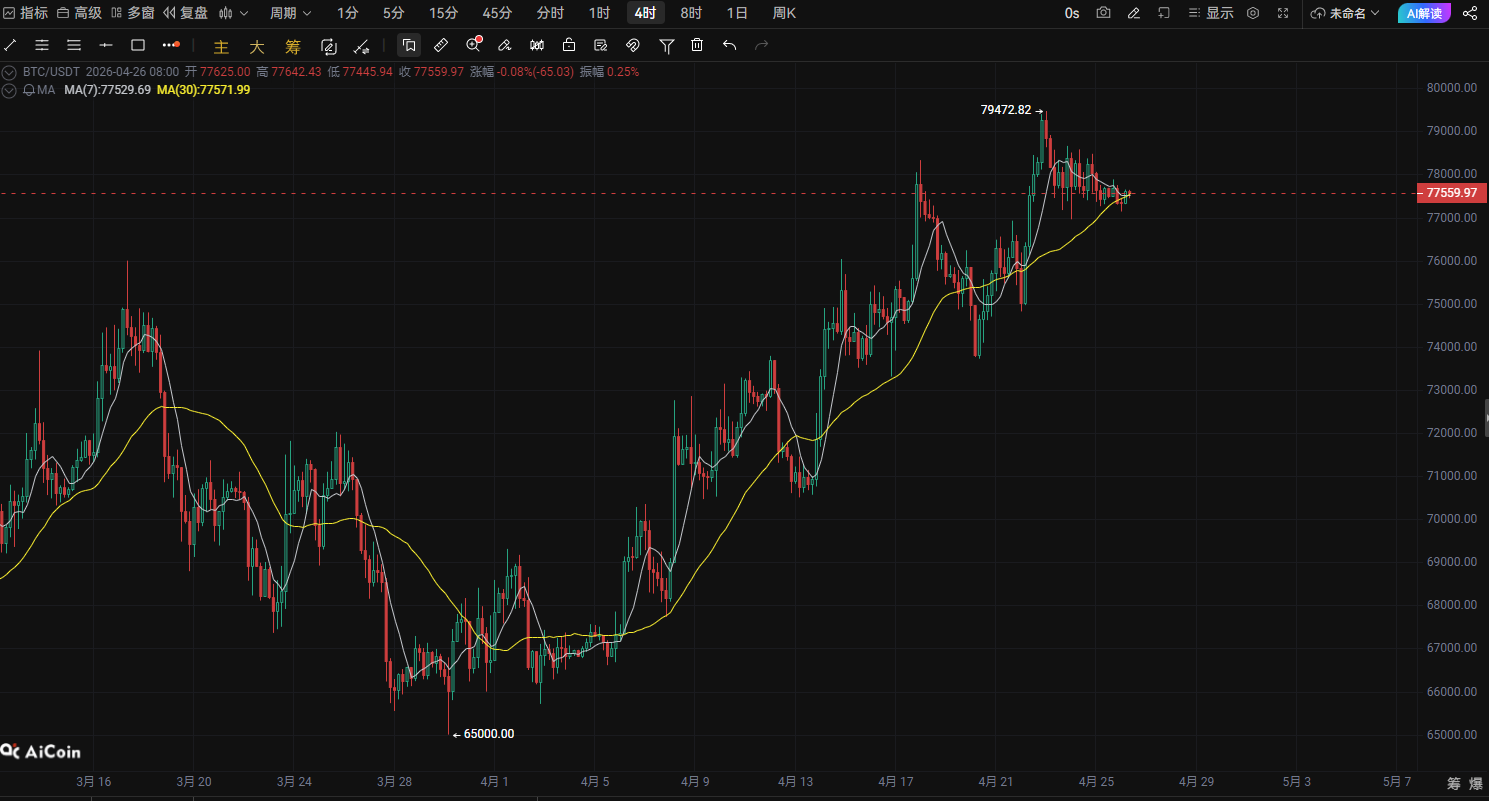Click the BTC/USDT symbol label
This screenshot has width=1489, height=801.
click(51, 72)
